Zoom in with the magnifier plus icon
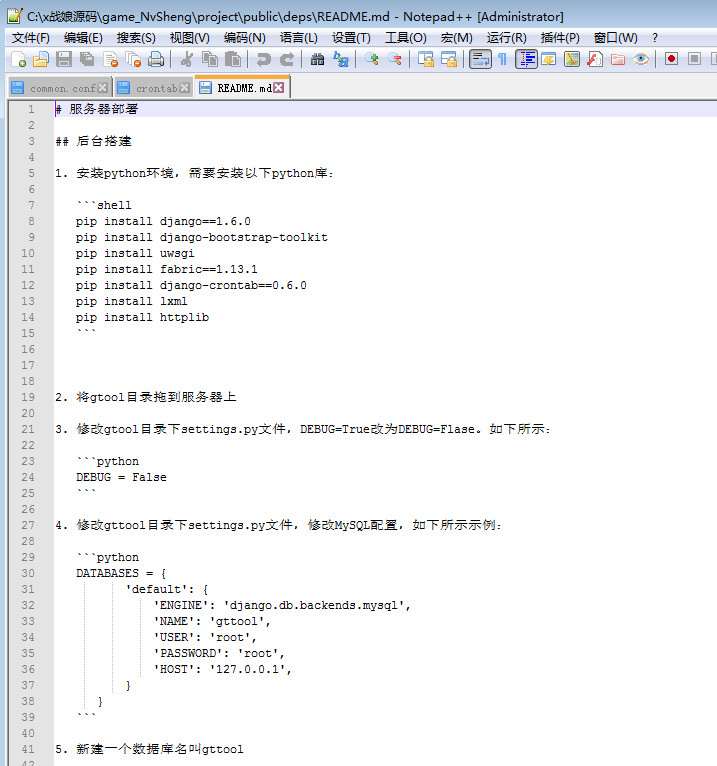The width and height of the screenshot is (717, 766). point(373,60)
